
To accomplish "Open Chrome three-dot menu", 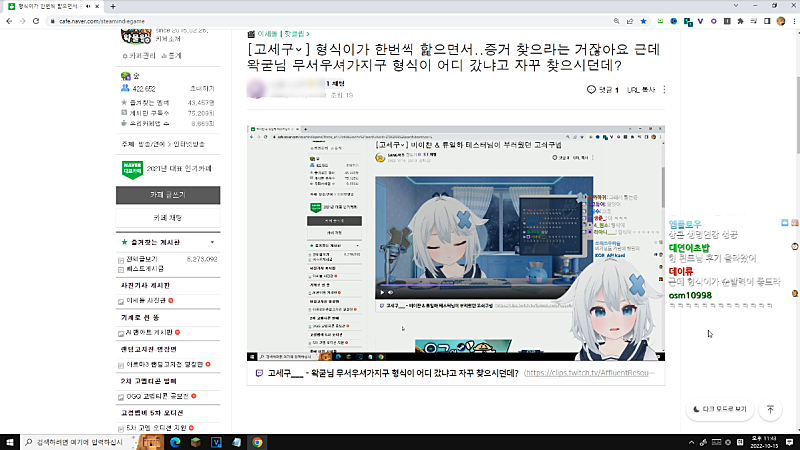I will (794, 21).
